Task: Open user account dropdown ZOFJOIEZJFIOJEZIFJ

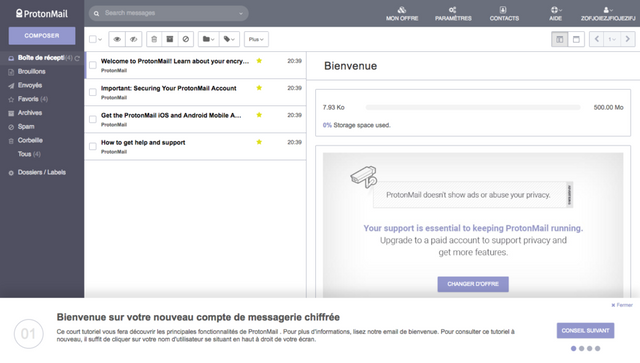Action: click(608, 13)
